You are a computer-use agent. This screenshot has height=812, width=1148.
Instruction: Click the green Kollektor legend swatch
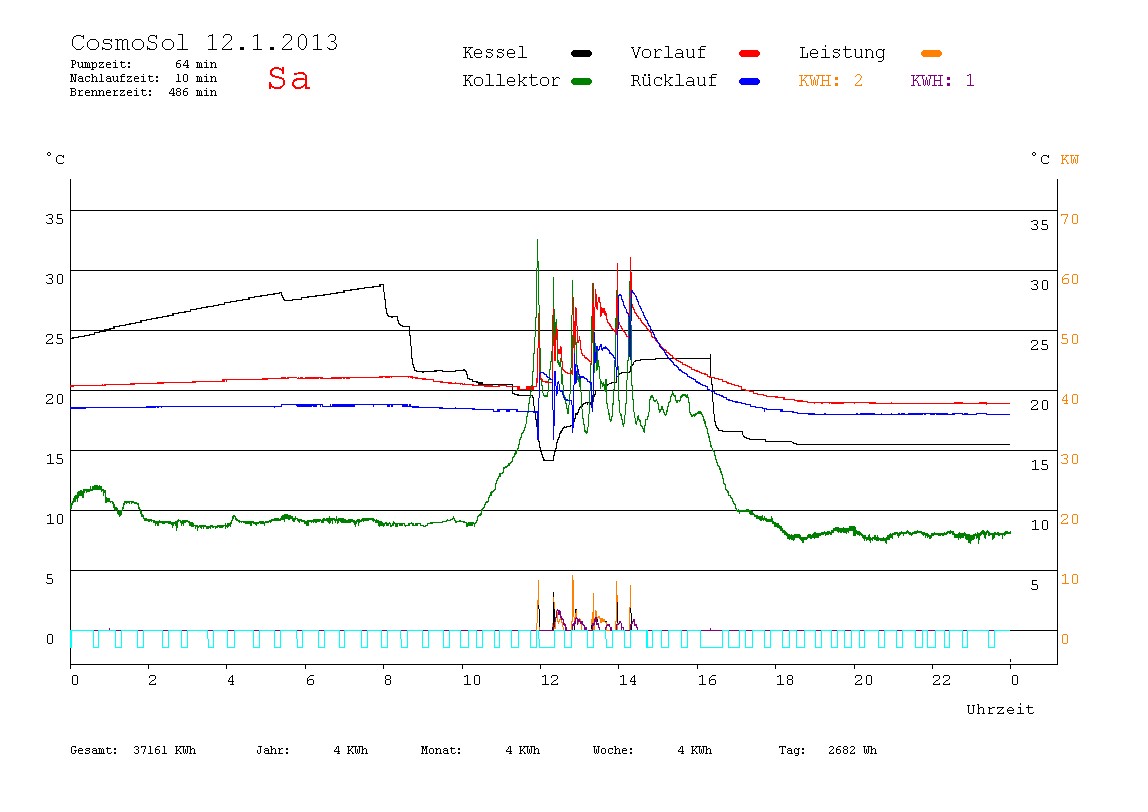(x=581, y=81)
